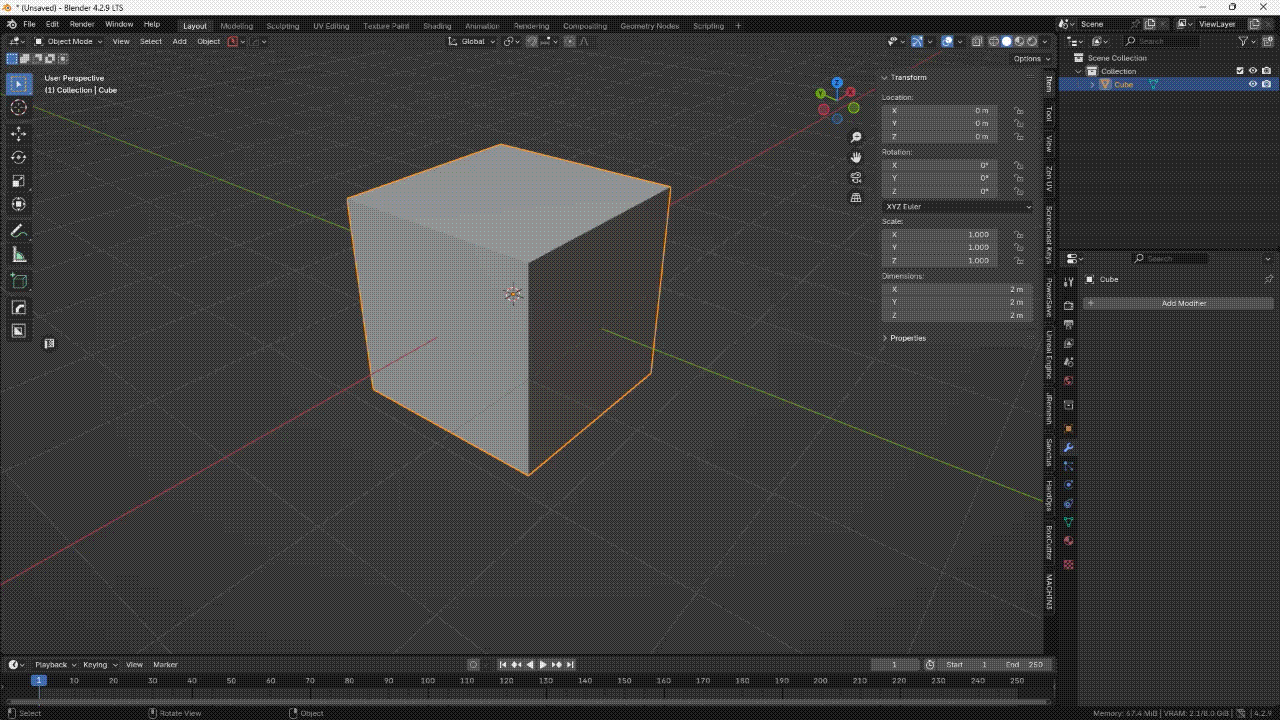The image size is (1280, 720).
Task: Toggle lock on Location X
Action: coord(1018,111)
